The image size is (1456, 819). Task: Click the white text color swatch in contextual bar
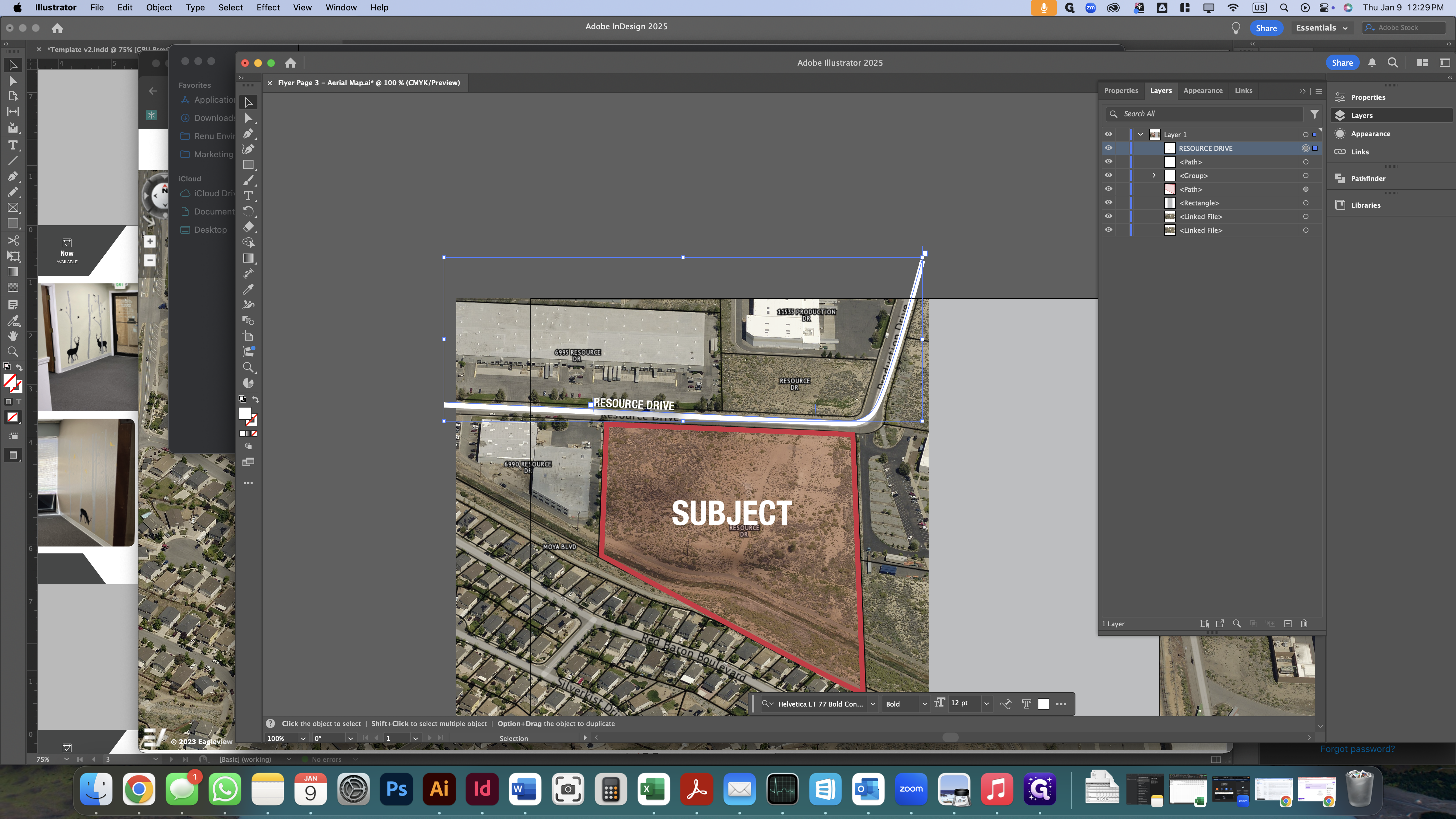pyautogui.click(x=1043, y=704)
